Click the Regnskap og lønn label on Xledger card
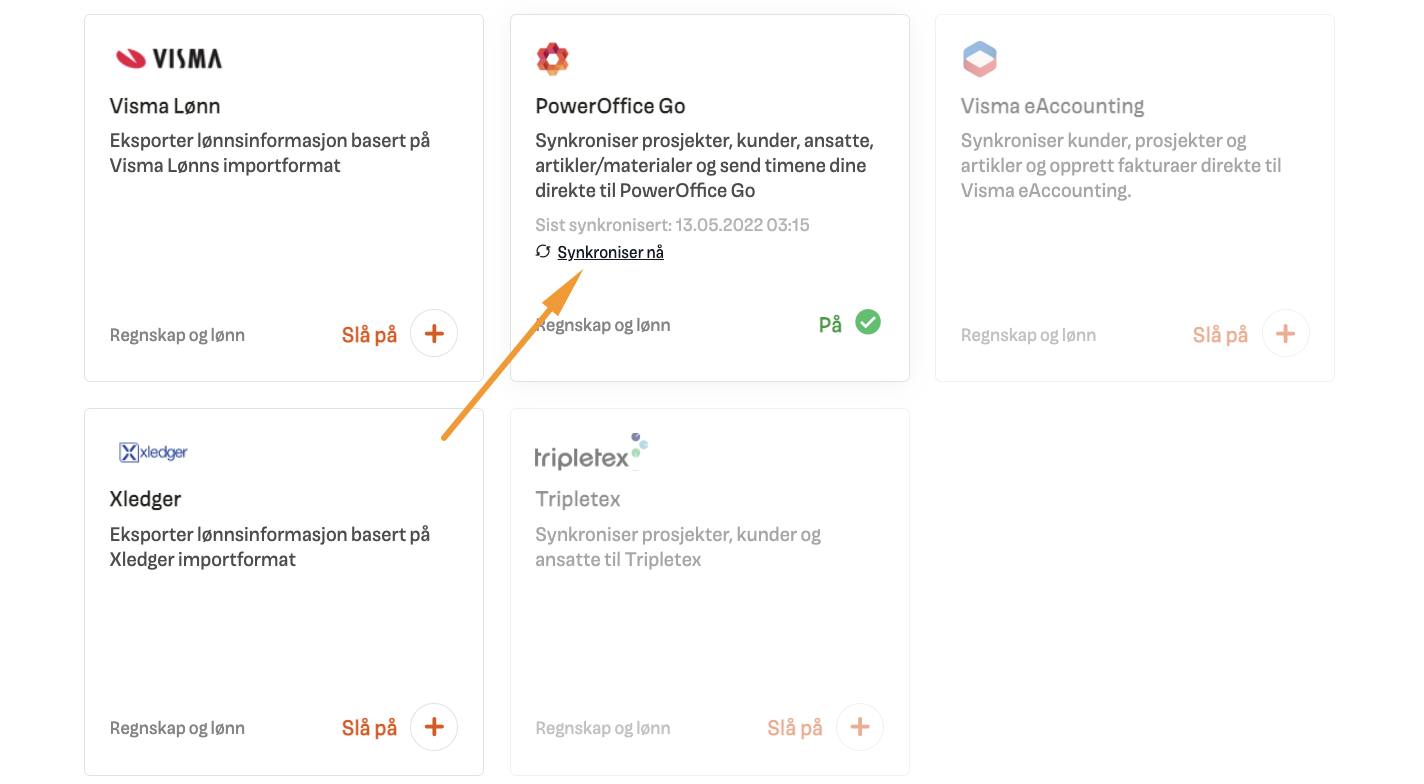Screen dimensions: 1424x784 coord(177,727)
